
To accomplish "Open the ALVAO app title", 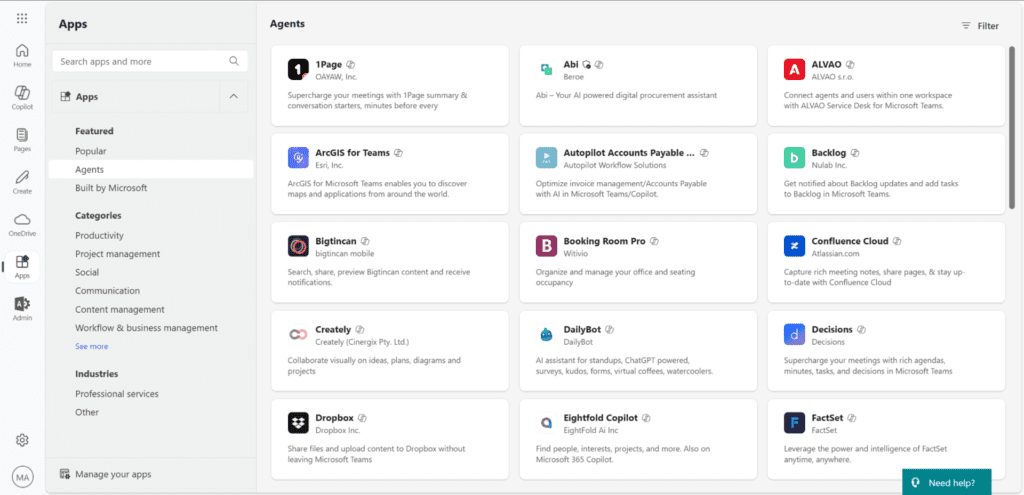I will point(827,64).
